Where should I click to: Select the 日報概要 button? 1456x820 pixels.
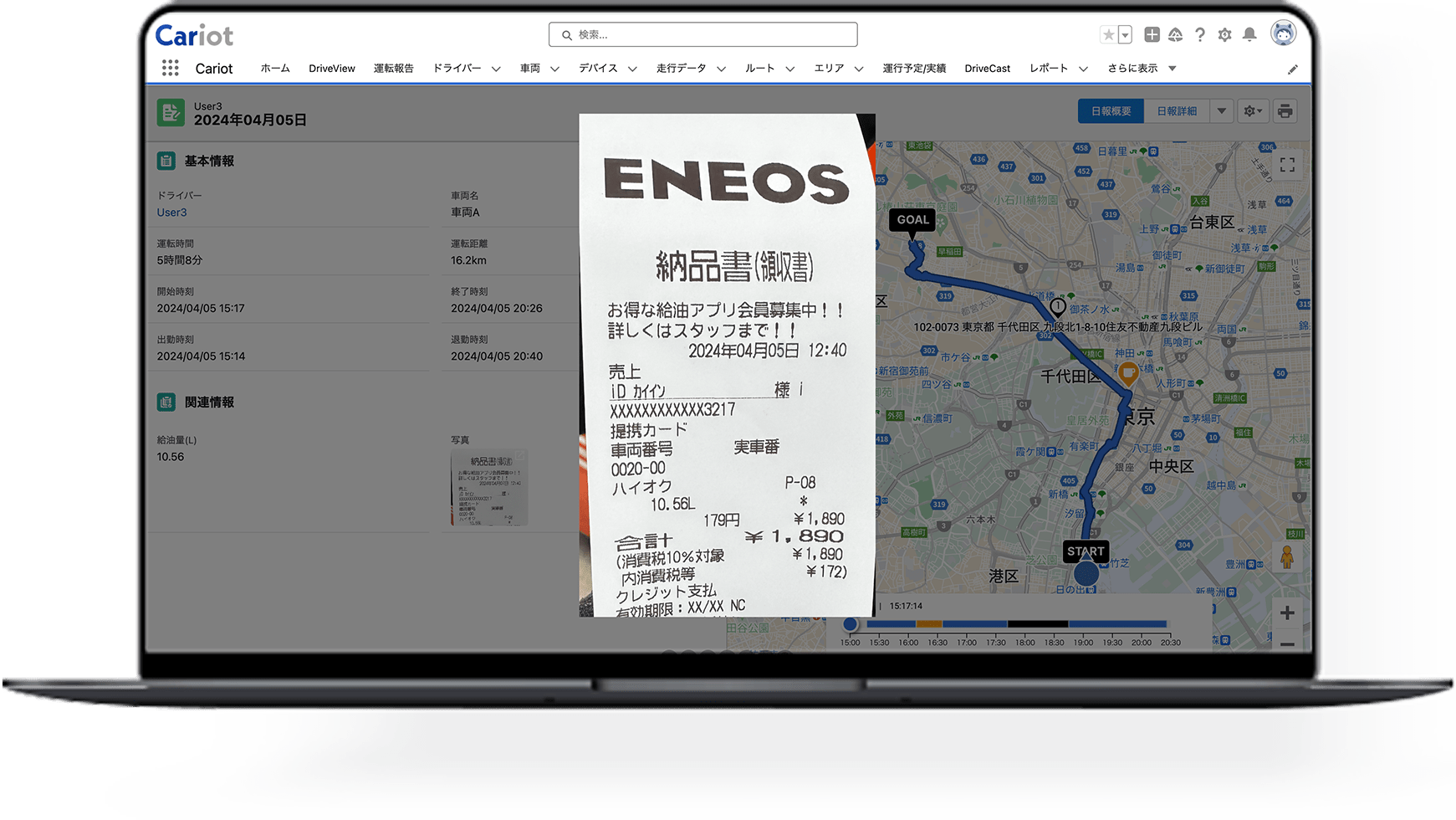pos(1111,111)
